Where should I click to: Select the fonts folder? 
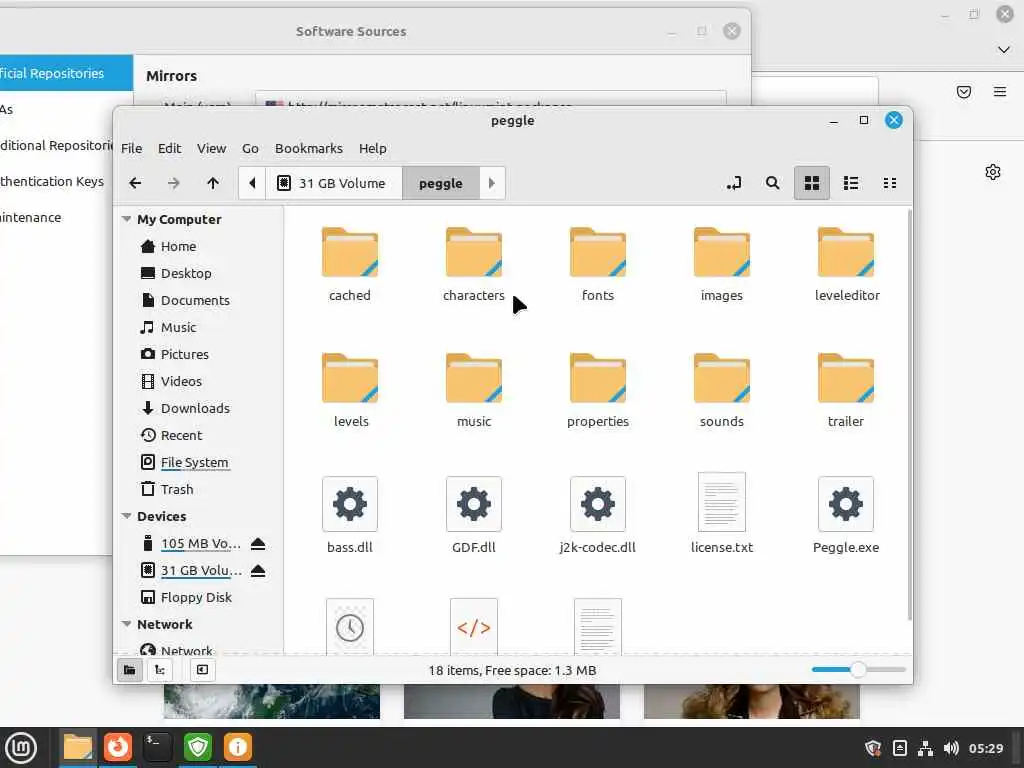click(598, 264)
